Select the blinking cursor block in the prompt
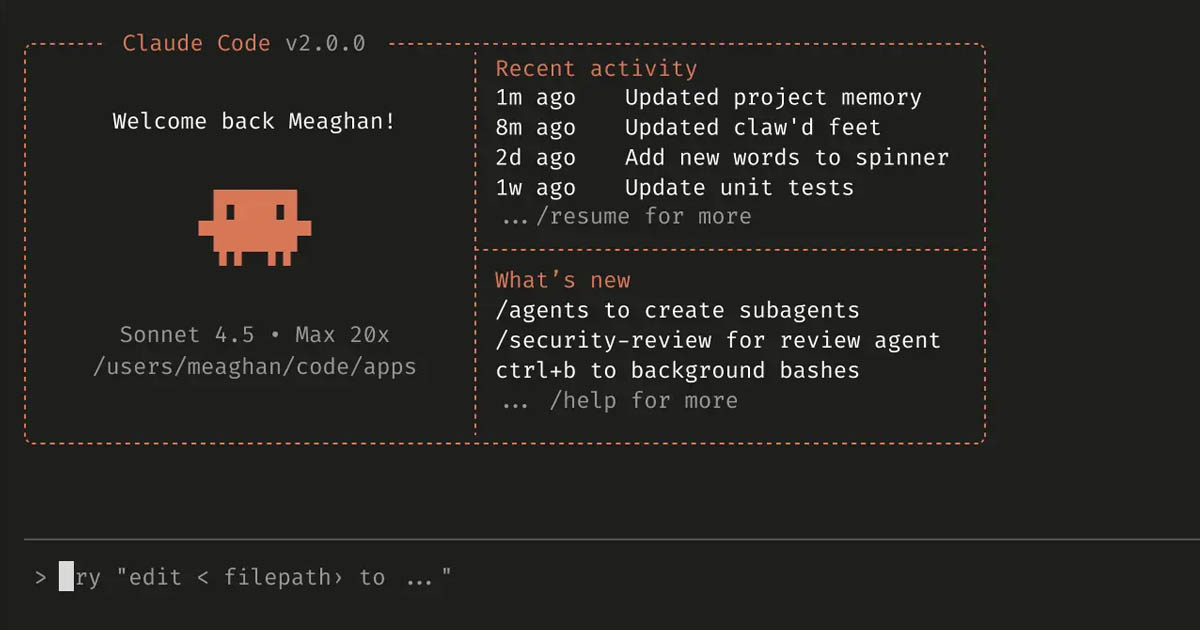 pos(65,576)
